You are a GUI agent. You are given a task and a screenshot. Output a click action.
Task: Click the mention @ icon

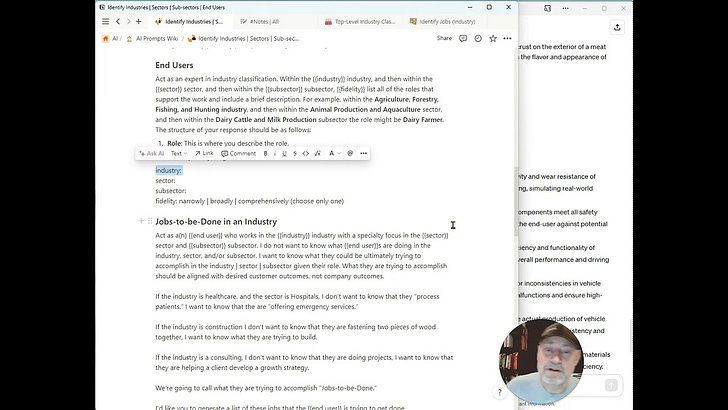(x=350, y=153)
